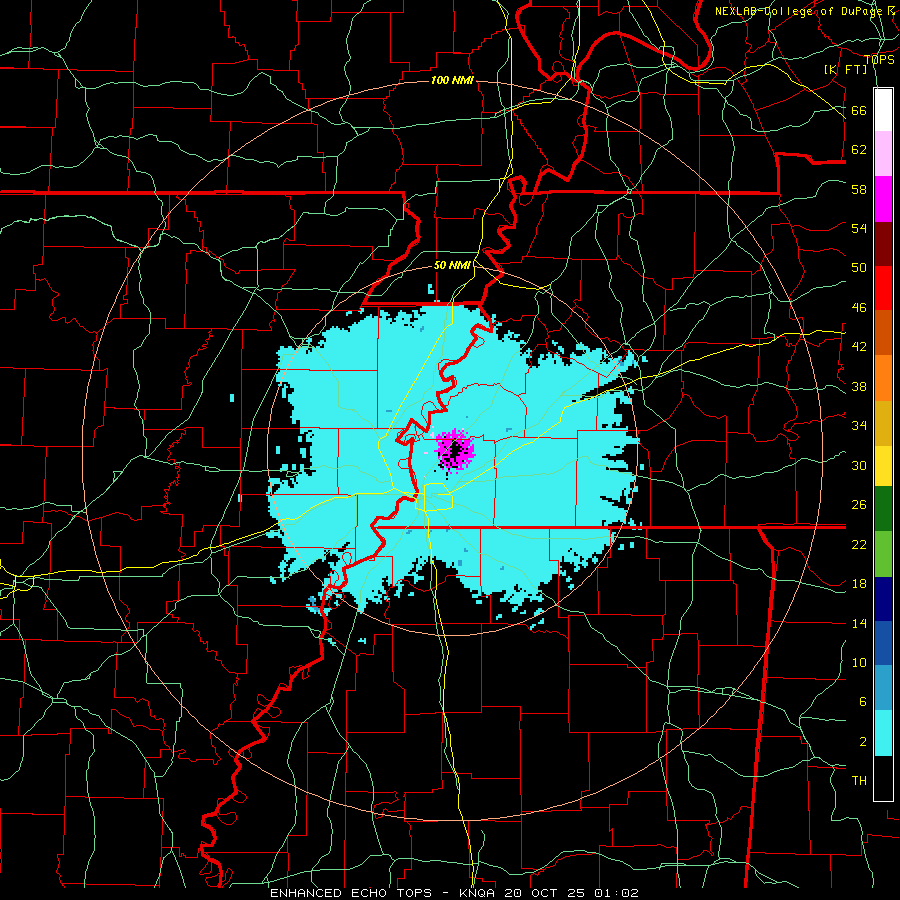Click the legend value 62
The width and height of the screenshot is (900, 900).
(859, 150)
